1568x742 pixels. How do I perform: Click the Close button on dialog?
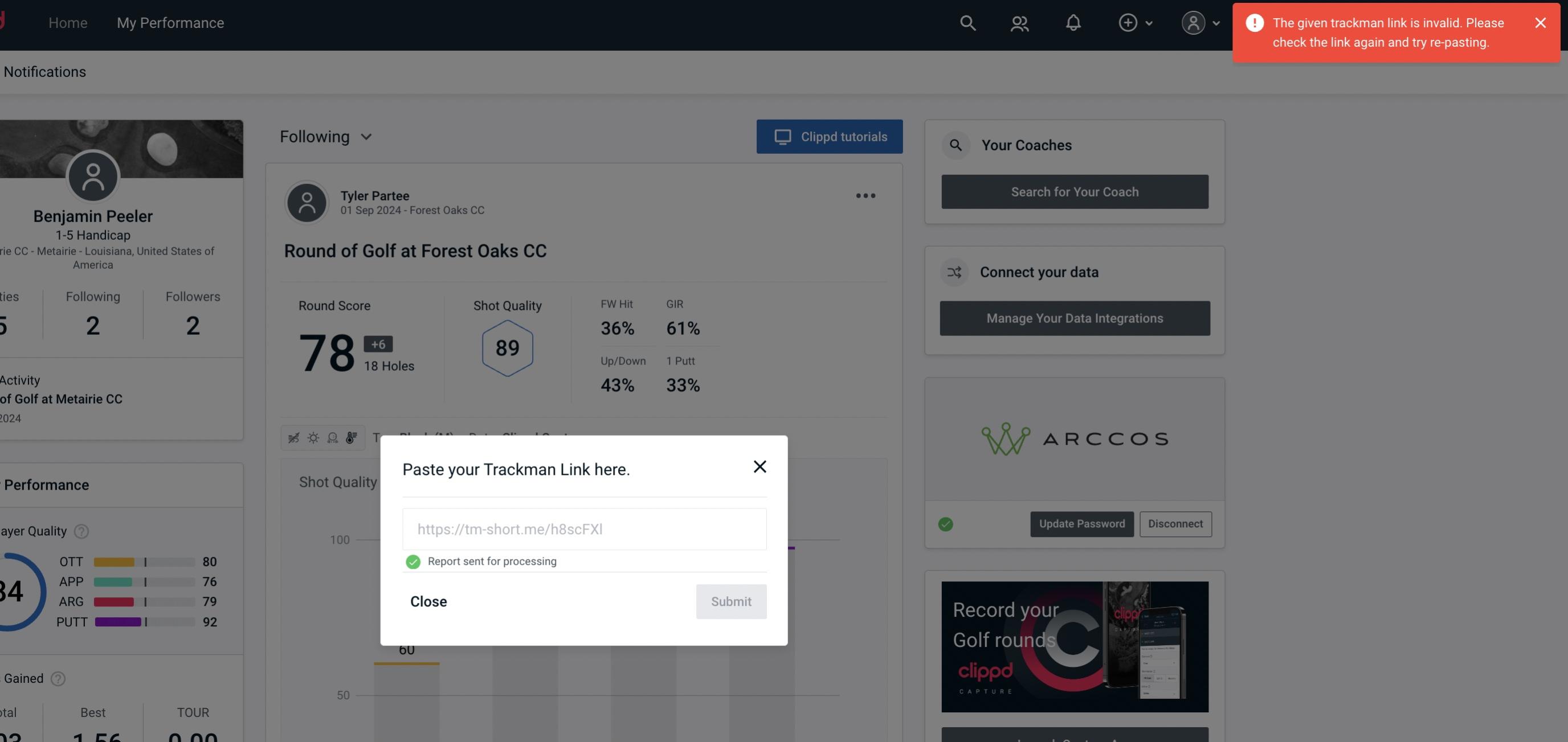[x=429, y=602]
